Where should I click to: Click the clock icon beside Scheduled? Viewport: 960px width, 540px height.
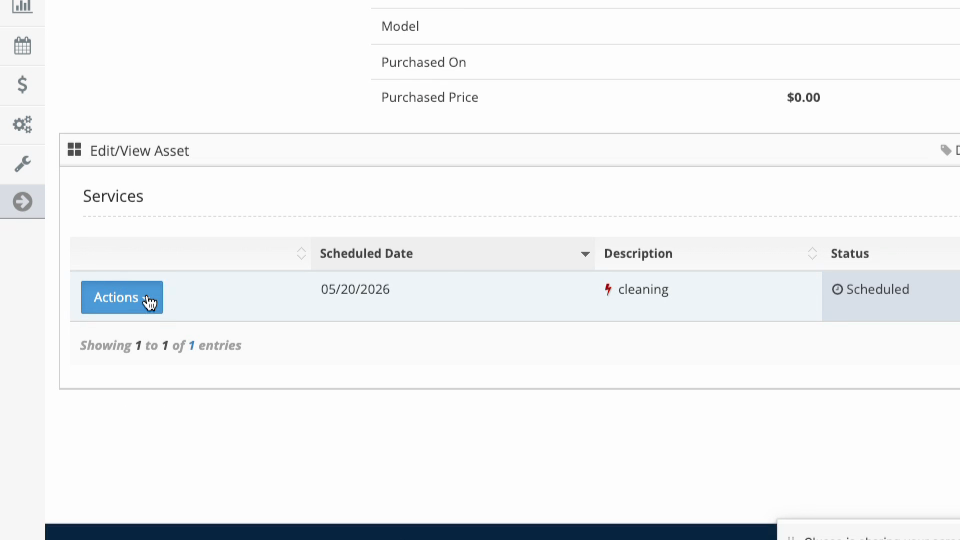tap(837, 289)
